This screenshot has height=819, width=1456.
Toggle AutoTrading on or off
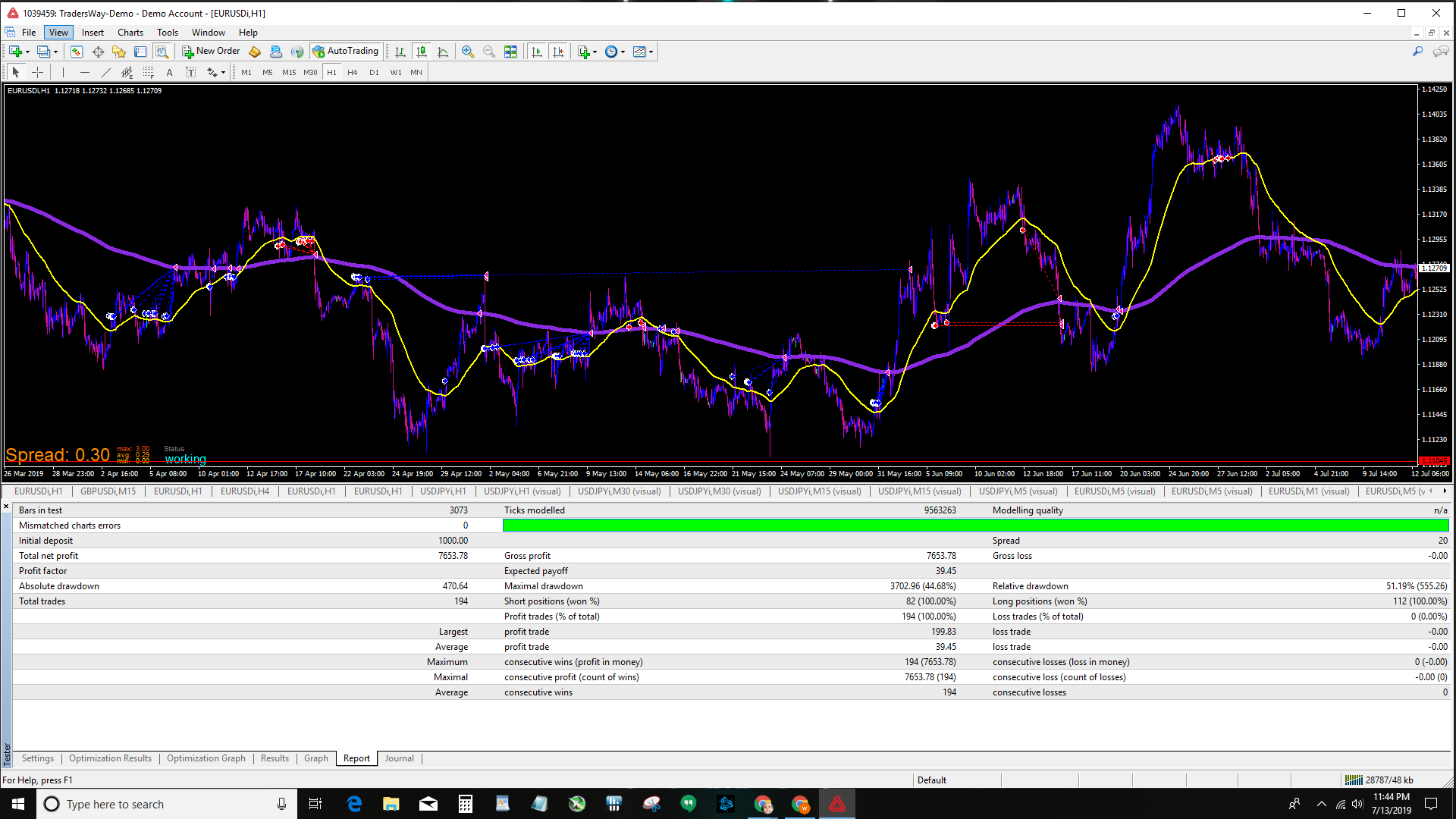pos(346,52)
